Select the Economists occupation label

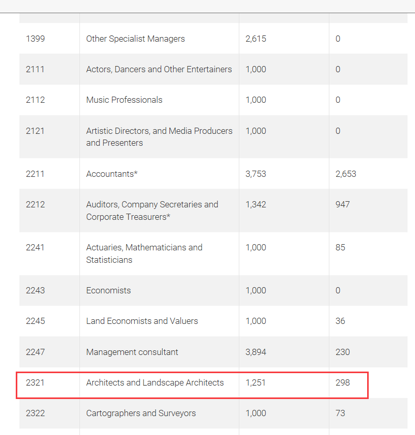coord(108,290)
